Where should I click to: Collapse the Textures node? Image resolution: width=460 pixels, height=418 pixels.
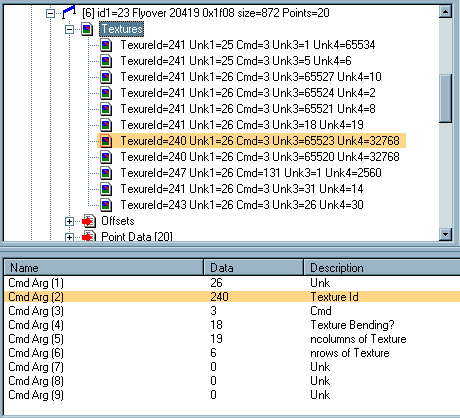coord(69,29)
